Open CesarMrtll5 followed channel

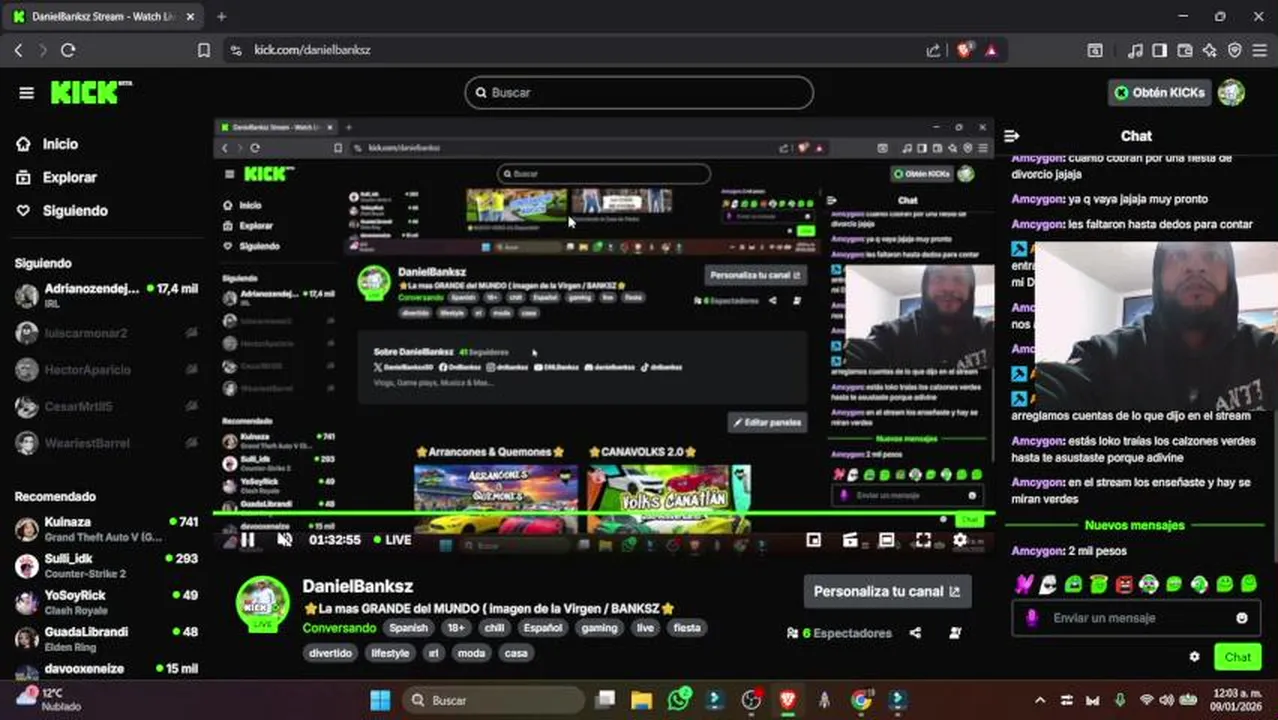coord(106,407)
